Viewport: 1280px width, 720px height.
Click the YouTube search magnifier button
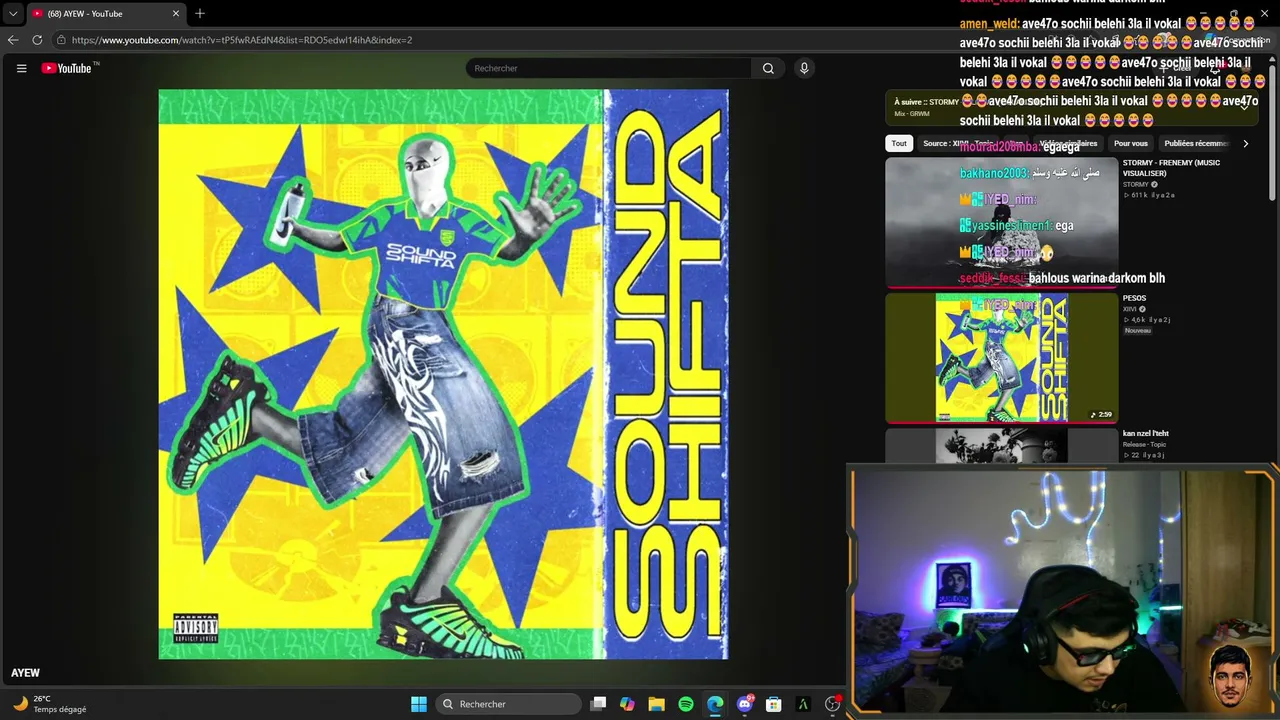tap(768, 68)
